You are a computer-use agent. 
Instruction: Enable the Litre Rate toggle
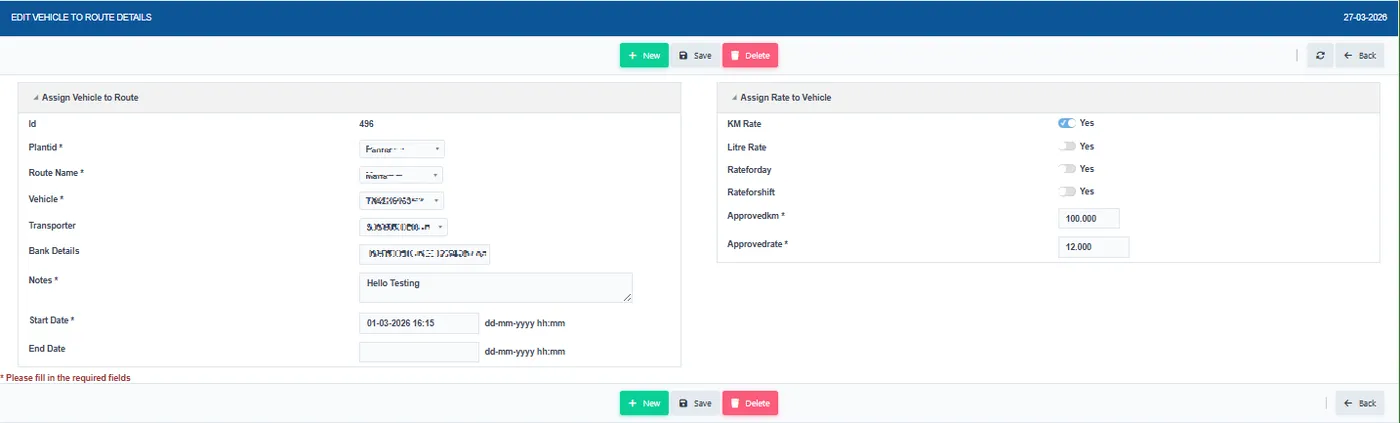[1067, 146]
